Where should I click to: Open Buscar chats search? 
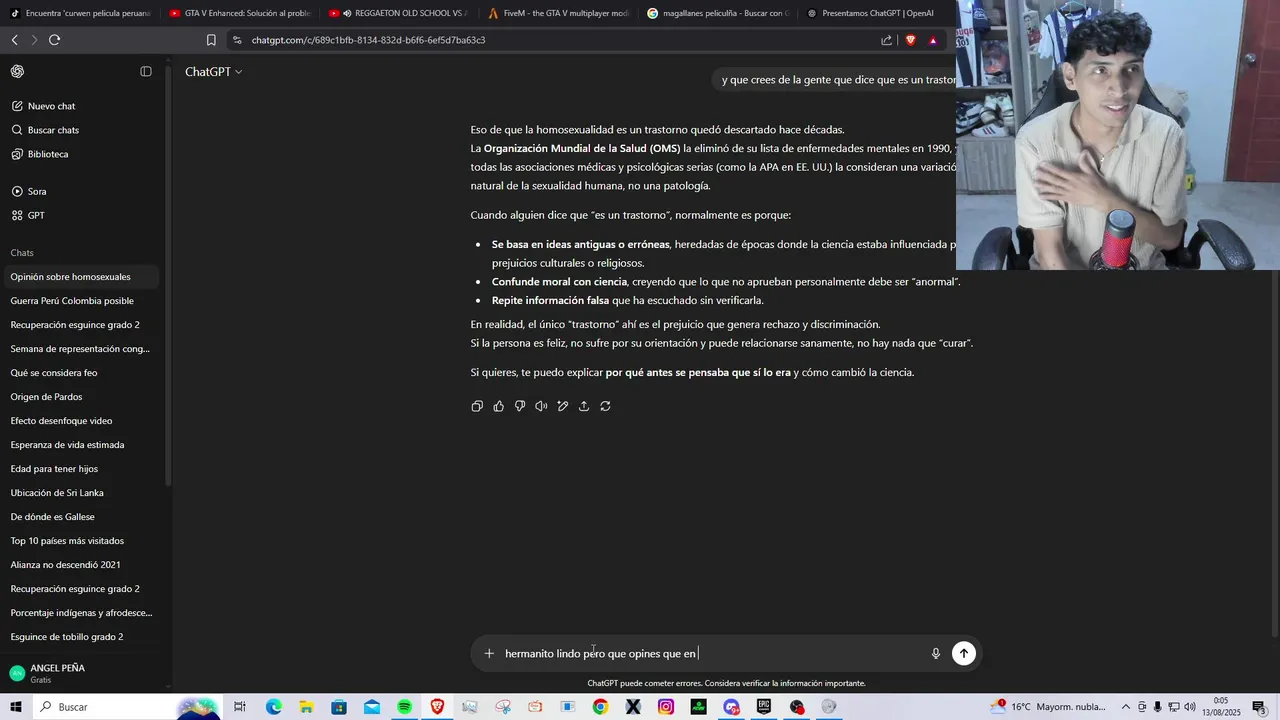pyautogui.click(x=81, y=130)
